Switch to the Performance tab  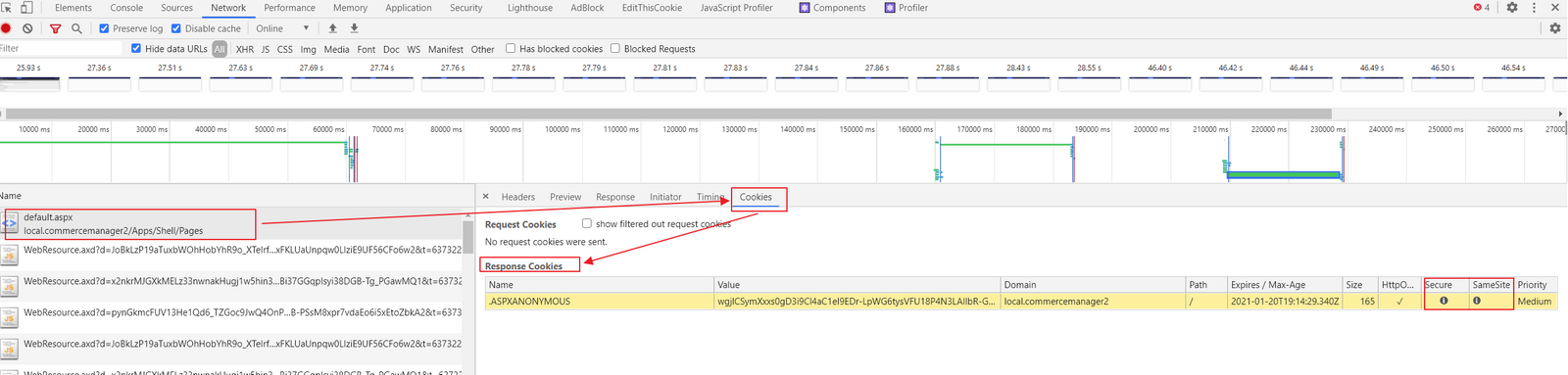(x=289, y=7)
